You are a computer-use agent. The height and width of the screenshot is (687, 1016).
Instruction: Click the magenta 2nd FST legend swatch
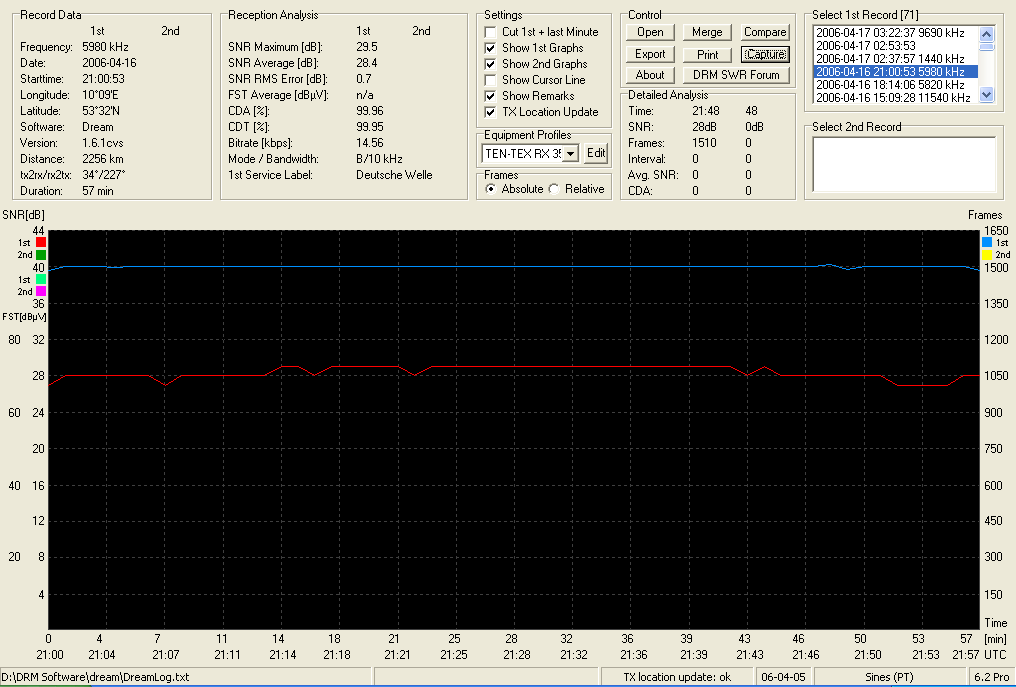coord(41,292)
